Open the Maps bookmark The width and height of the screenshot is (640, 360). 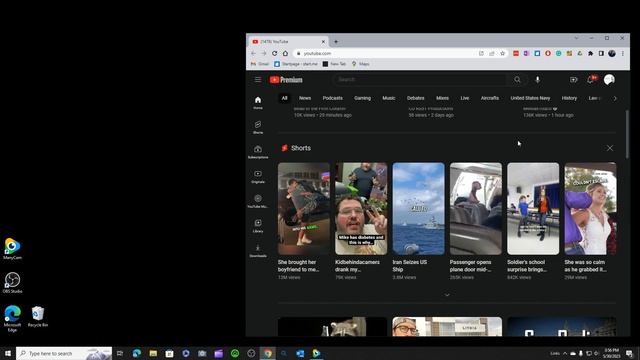click(x=360, y=64)
